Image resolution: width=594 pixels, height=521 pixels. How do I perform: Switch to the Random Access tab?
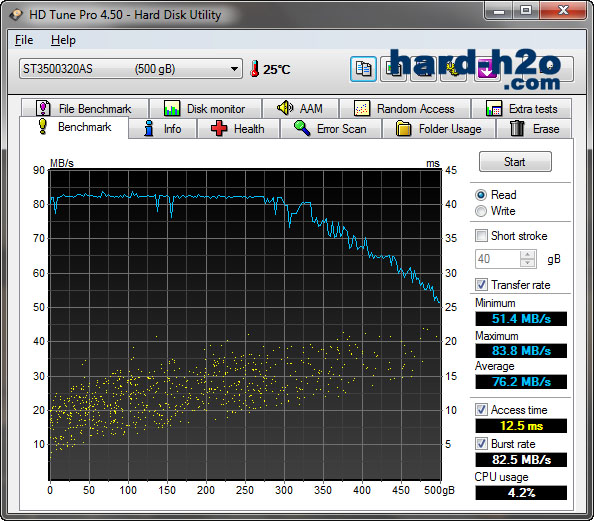tap(405, 109)
